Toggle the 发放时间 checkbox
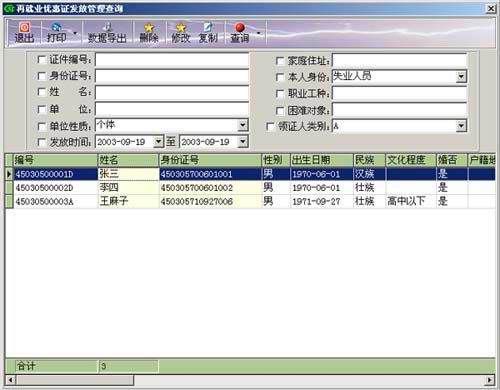 pos(42,142)
